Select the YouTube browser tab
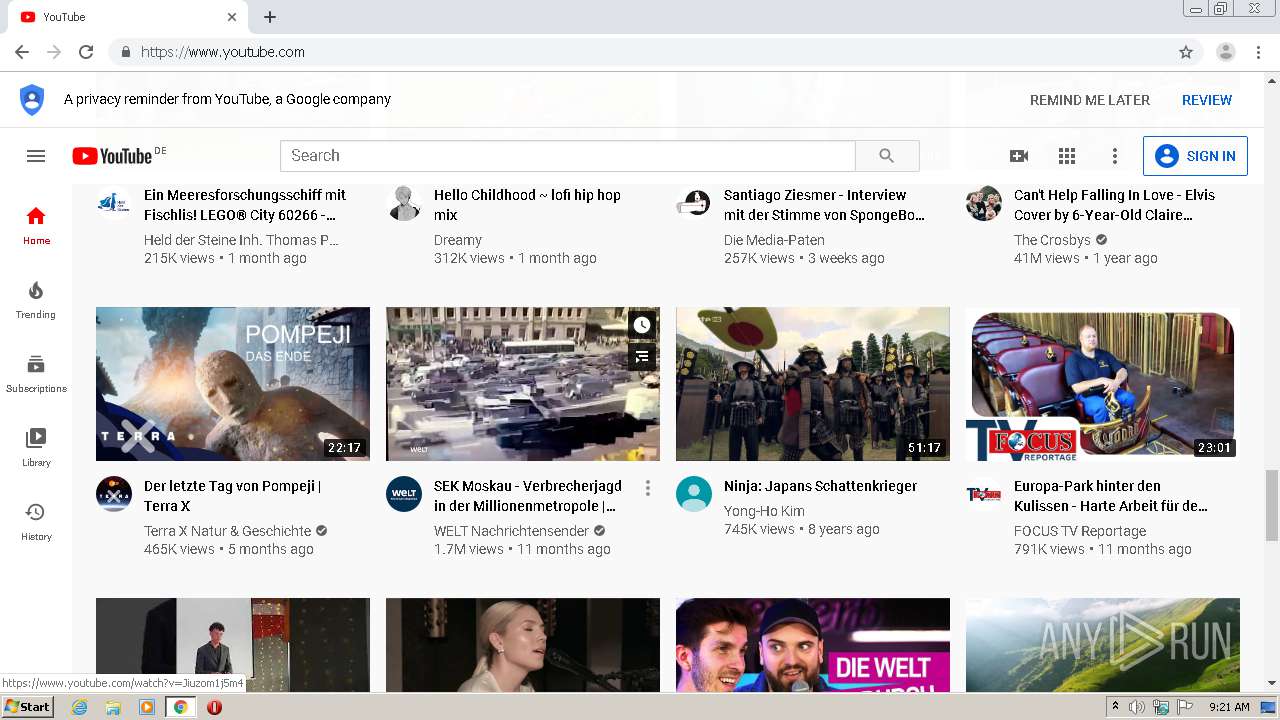 (x=127, y=17)
